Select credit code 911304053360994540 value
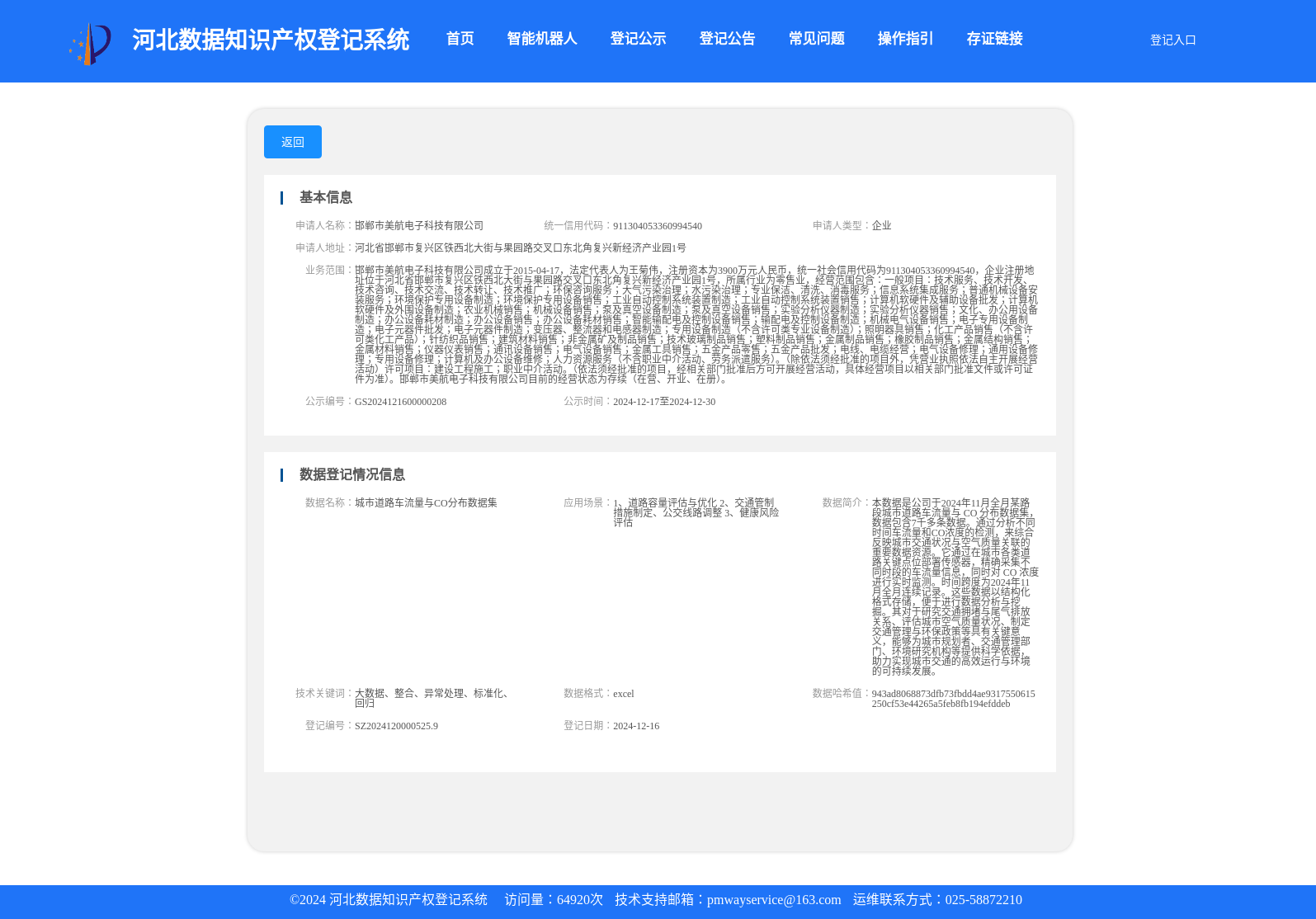The height and width of the screenshot is (919, 1316). tap(658, 226)
